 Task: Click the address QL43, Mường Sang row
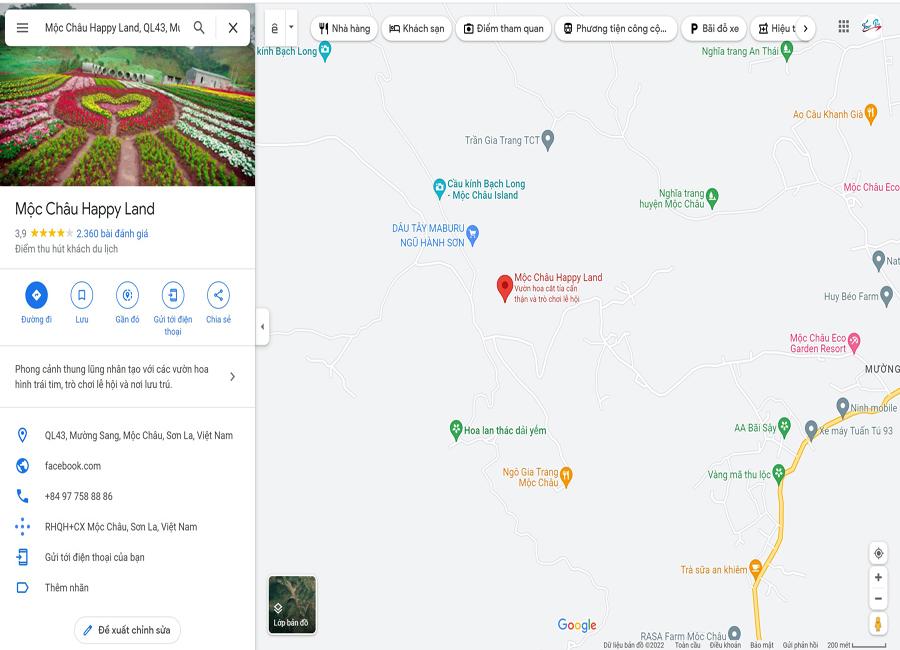point(127,435)
